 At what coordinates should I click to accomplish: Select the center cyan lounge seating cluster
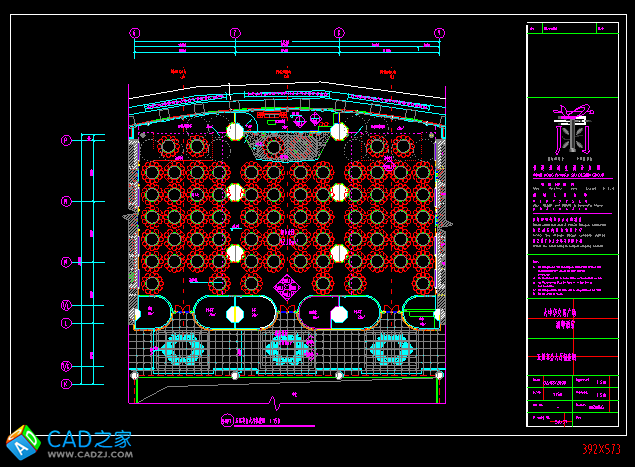pyautogui.click(x=286, y=349)
